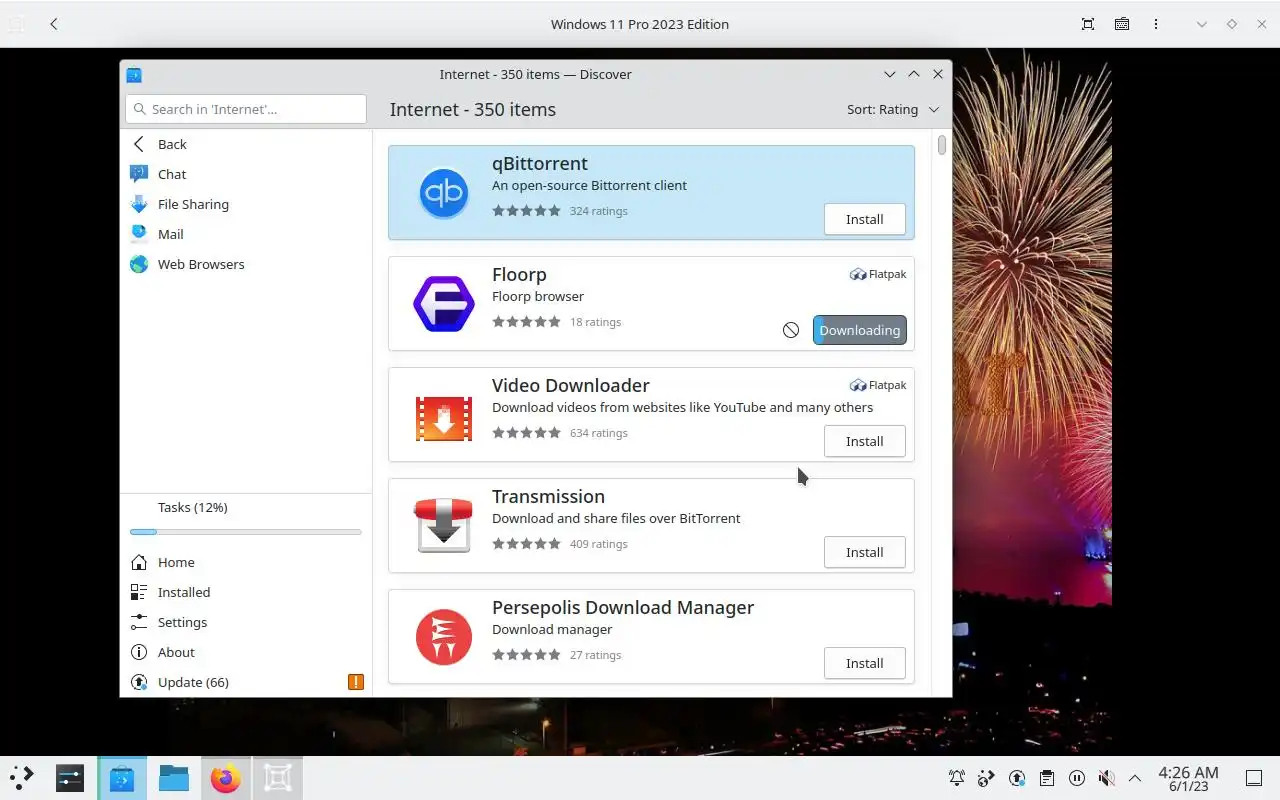Open the three-dot menu in the top bar

[x=1156, y=24]
